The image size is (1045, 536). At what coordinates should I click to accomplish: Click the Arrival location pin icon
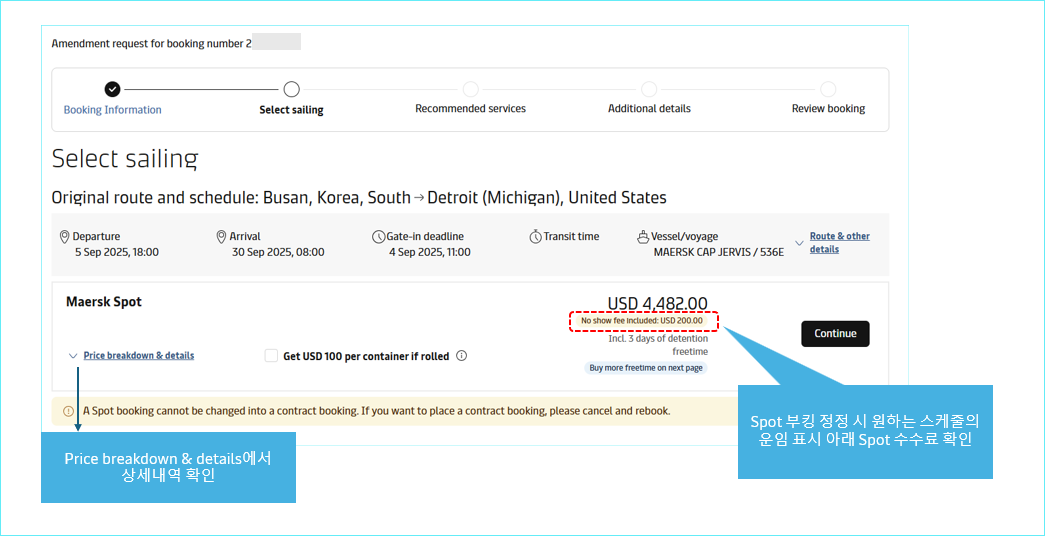(221, 237)
